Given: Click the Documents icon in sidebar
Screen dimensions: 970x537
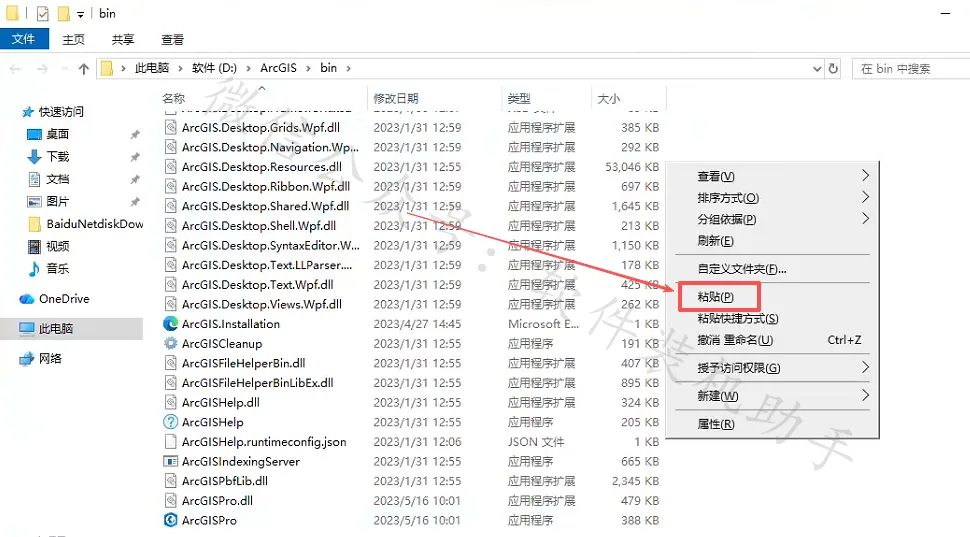Looking at the screenshot, I should 35,179.
